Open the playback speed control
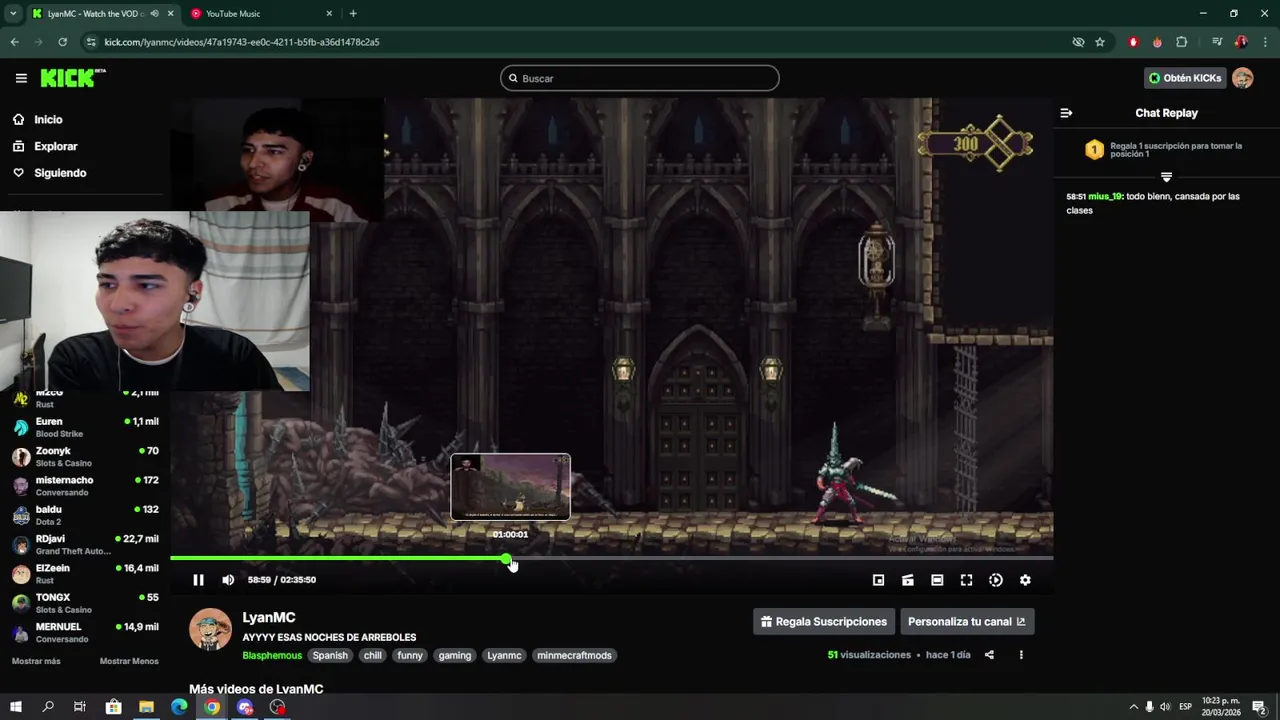The height and width of the screenshot is (720, 1280). (x=996, y=580)
